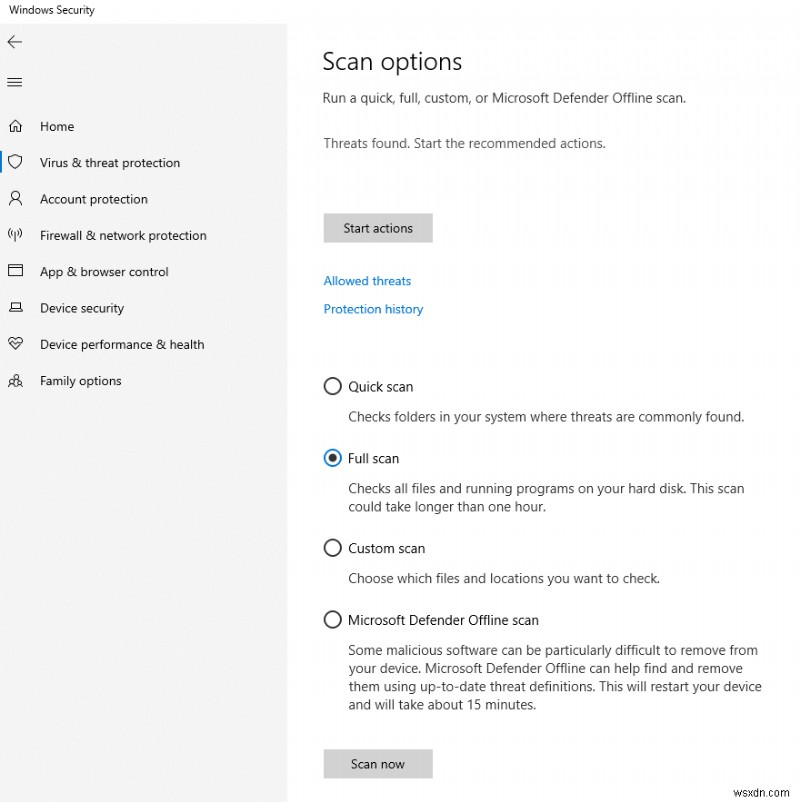Choose the Custom scan option
The image size is (800, 802).
[332, 548]
